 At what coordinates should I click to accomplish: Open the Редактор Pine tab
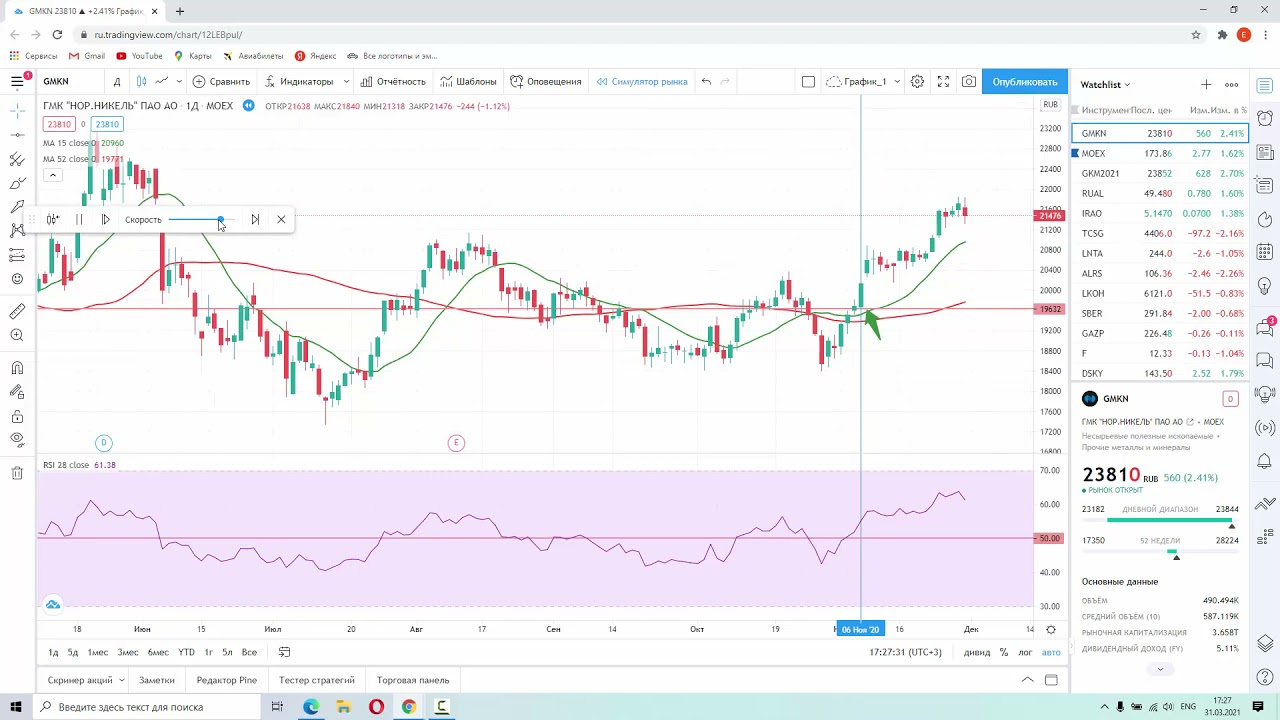(x=227, y=680)
